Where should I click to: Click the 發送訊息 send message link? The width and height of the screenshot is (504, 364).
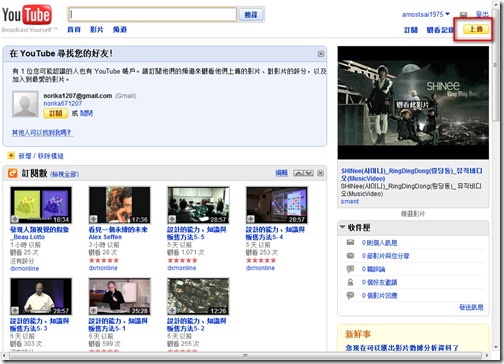[471, 307]
